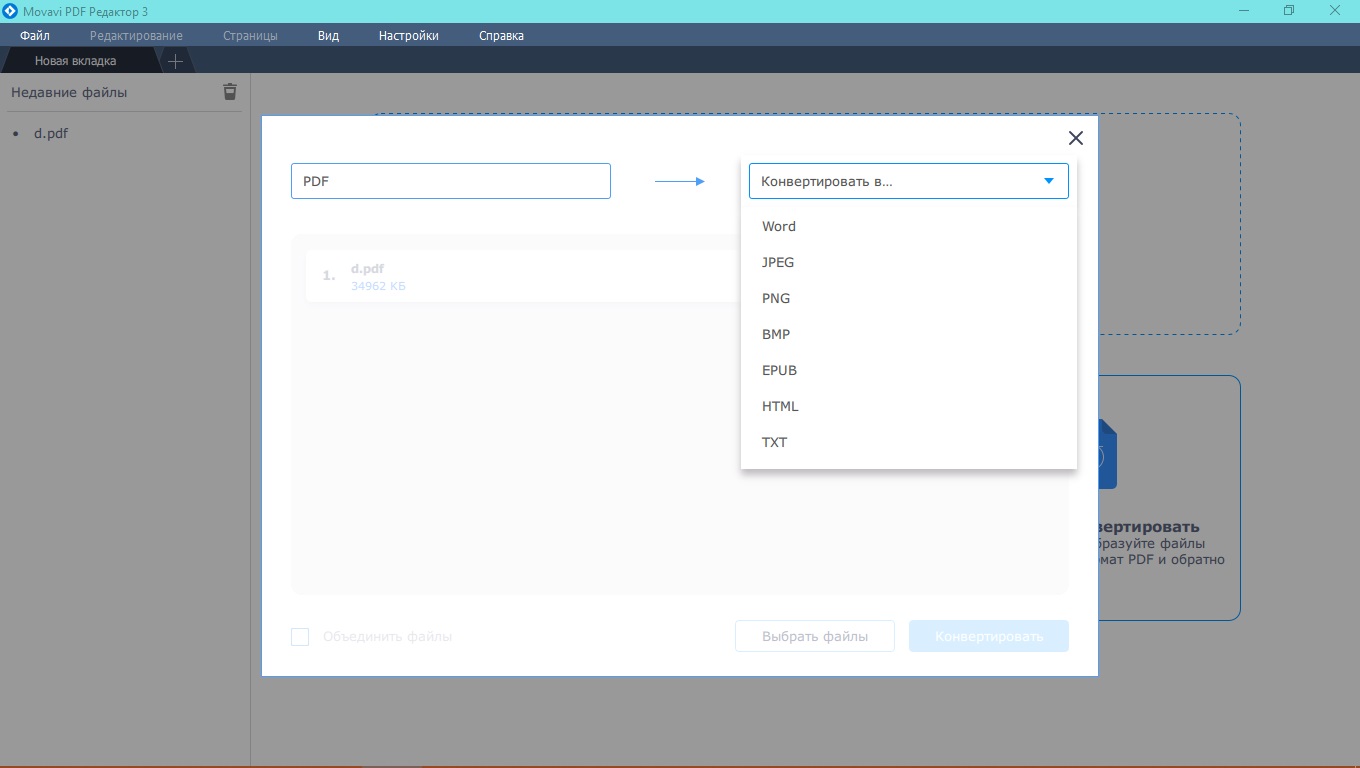Toggle the Объединить файлы checkbox
Image resolution: width=1360 pixels, height=768 pixels.
(300, 637)
